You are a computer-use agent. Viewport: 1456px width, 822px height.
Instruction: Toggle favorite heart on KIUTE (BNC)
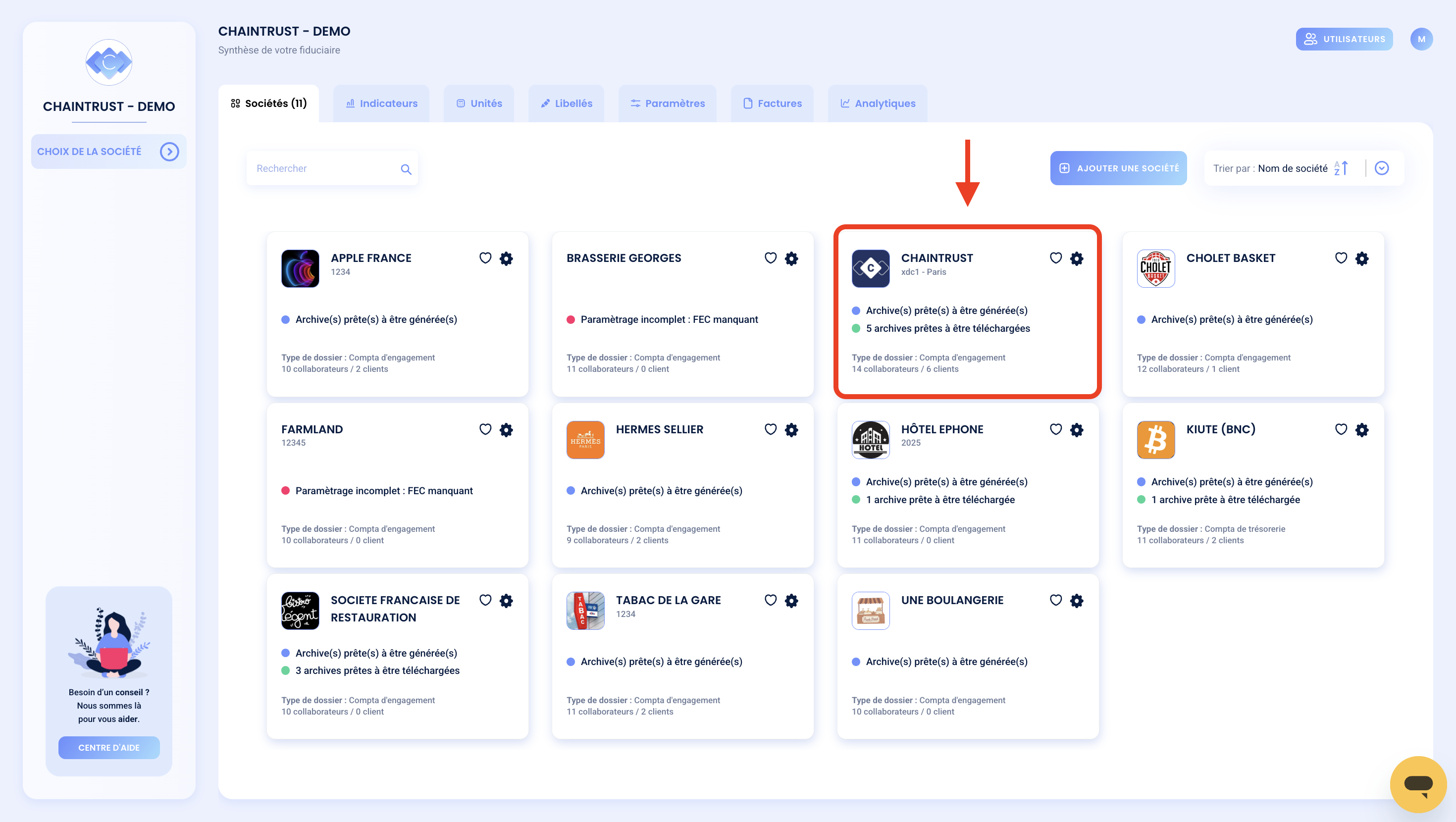coord(1341,430)
